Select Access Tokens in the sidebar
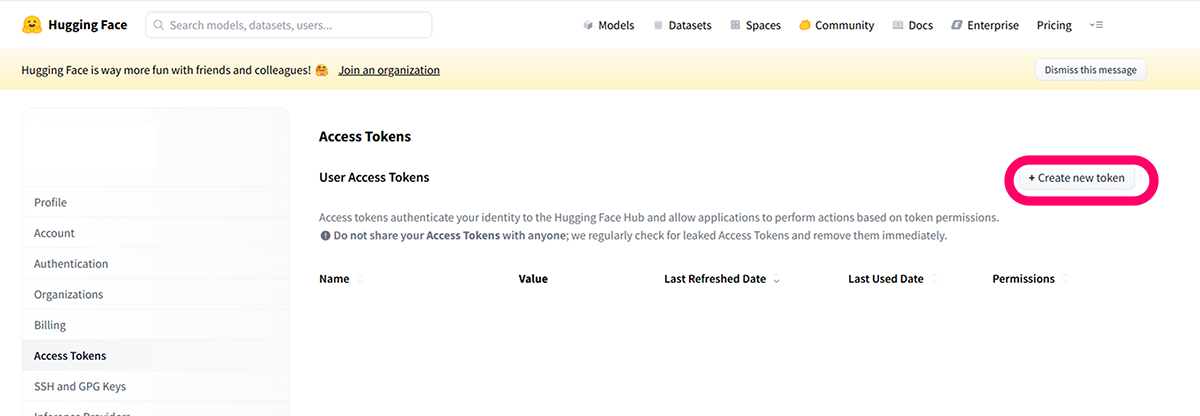1200x416 pixels. pyautogui.click(x=155, y=356)
